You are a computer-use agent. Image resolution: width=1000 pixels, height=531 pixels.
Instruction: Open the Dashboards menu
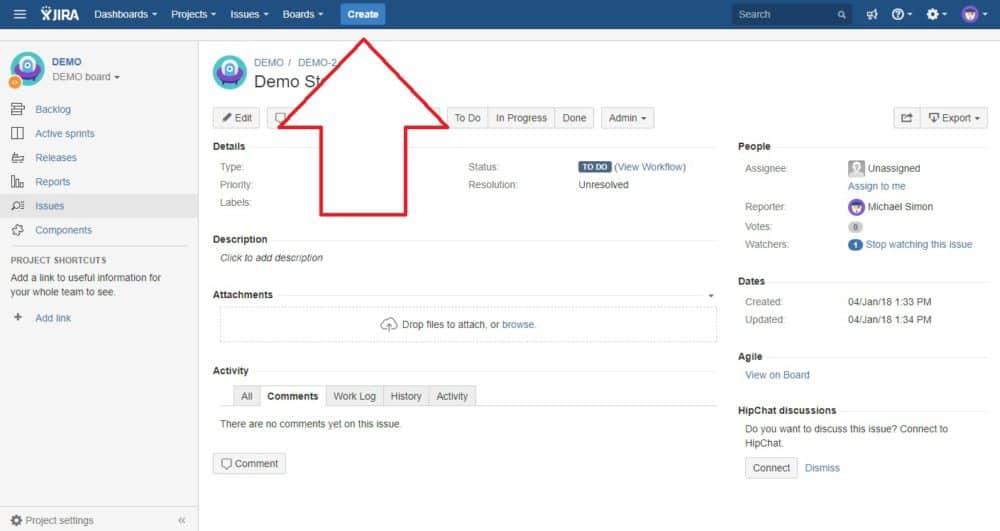pos(126,14)
